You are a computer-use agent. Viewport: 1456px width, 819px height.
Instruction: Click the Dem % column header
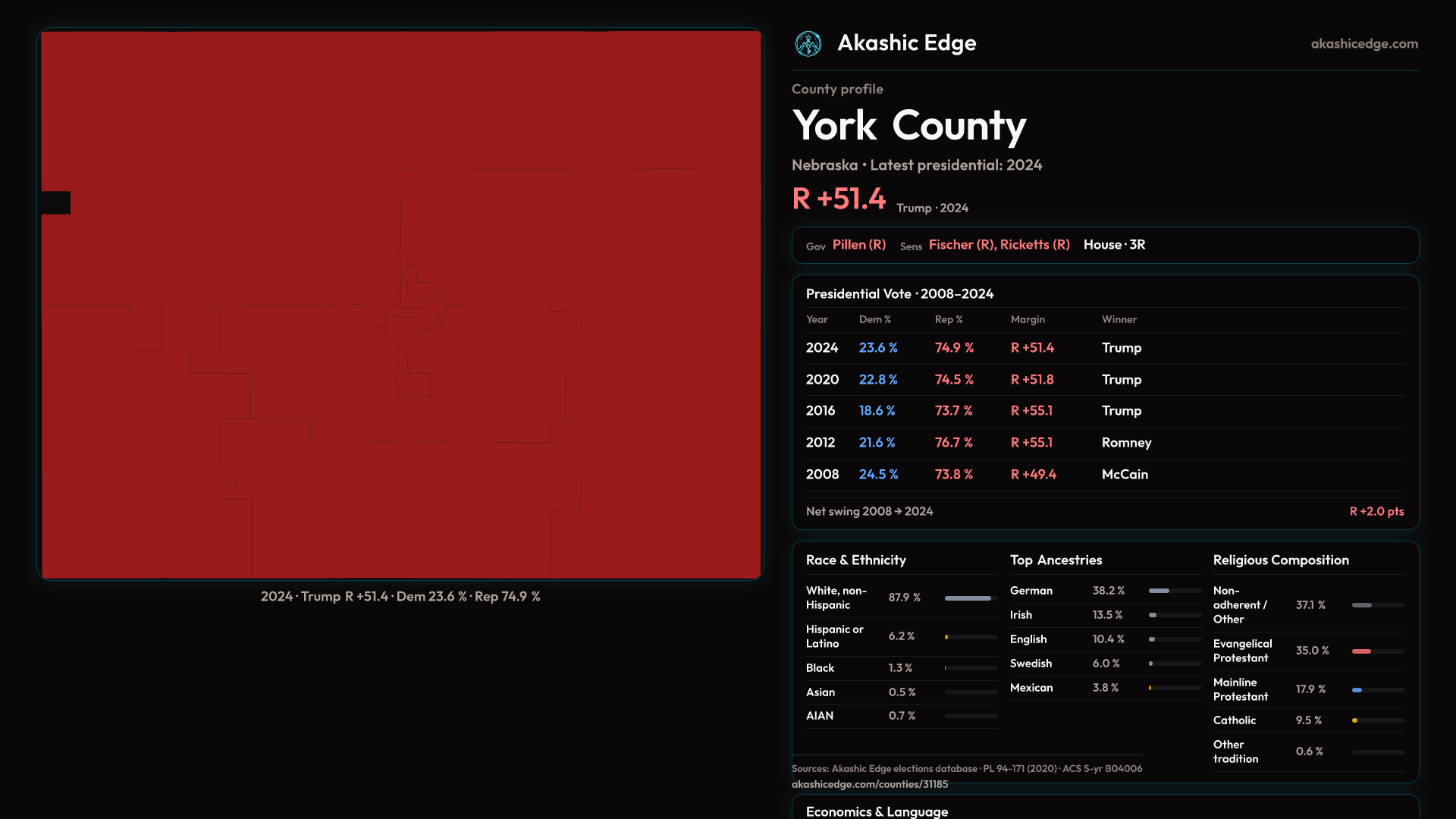pos(874,320)
